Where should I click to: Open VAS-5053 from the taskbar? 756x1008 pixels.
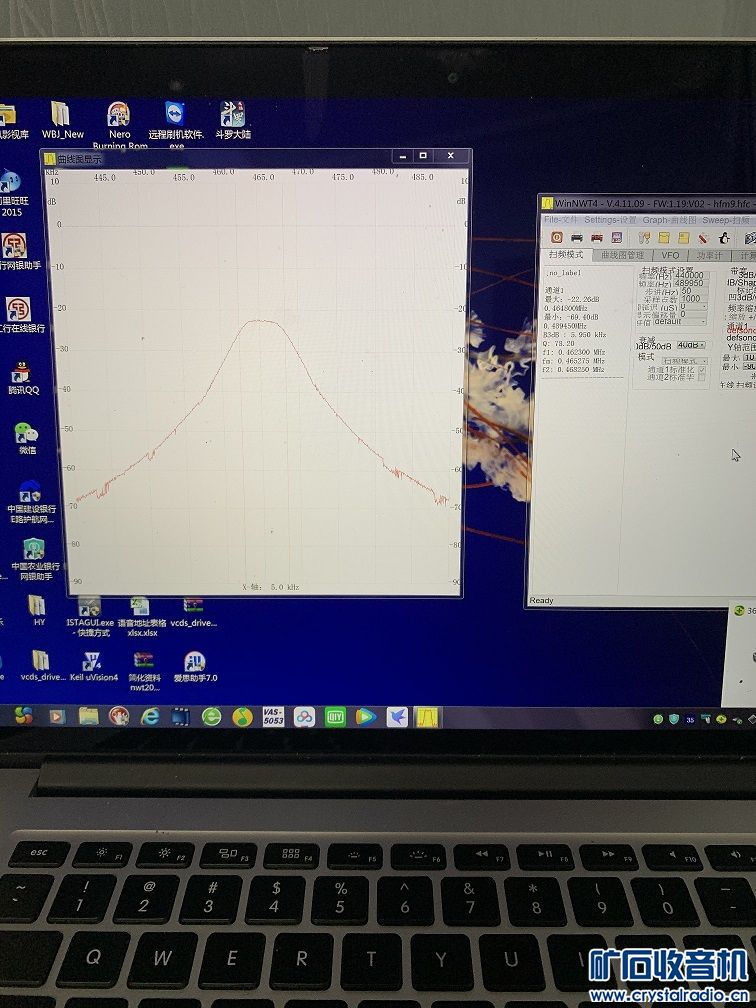coord(273,717)
